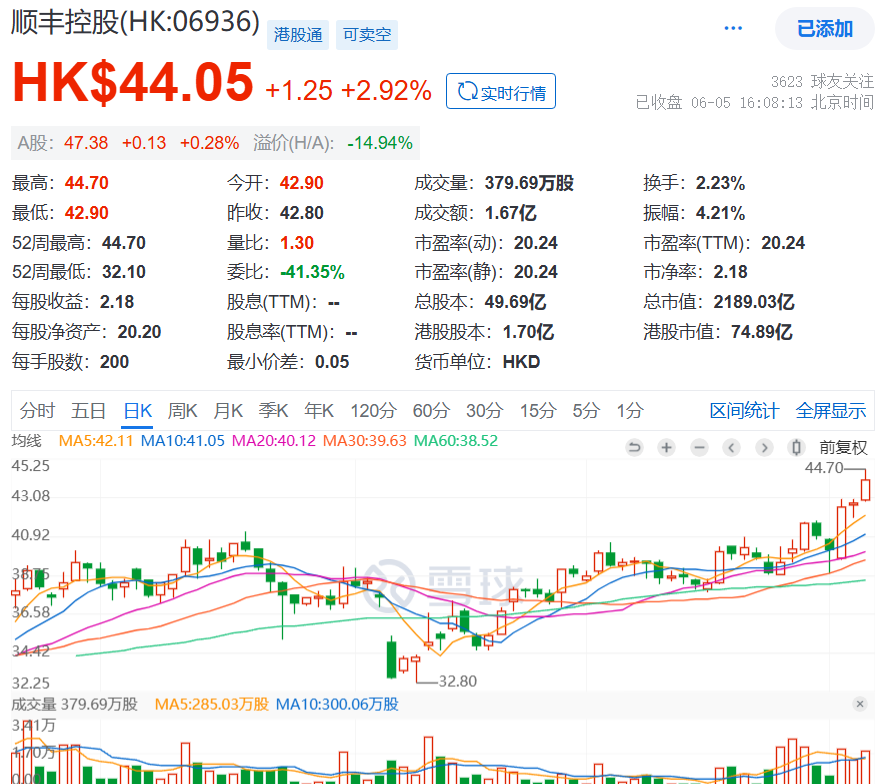This screenshot has height=784, width=885.
Task: Select the 5分 chart tab
Action: click(x=586, y=411)
